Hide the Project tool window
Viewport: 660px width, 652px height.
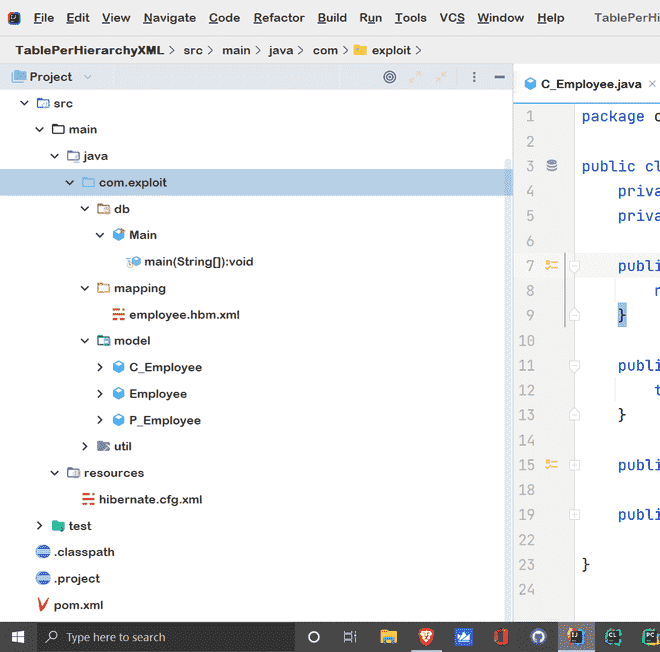click(x=500, y=77)
